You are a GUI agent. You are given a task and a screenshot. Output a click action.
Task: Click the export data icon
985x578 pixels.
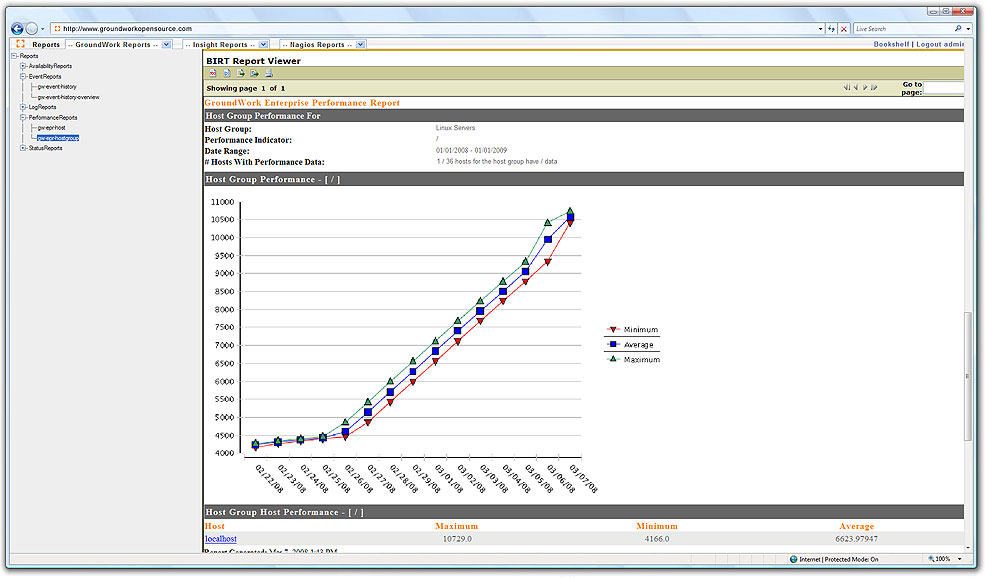point(241,74)
